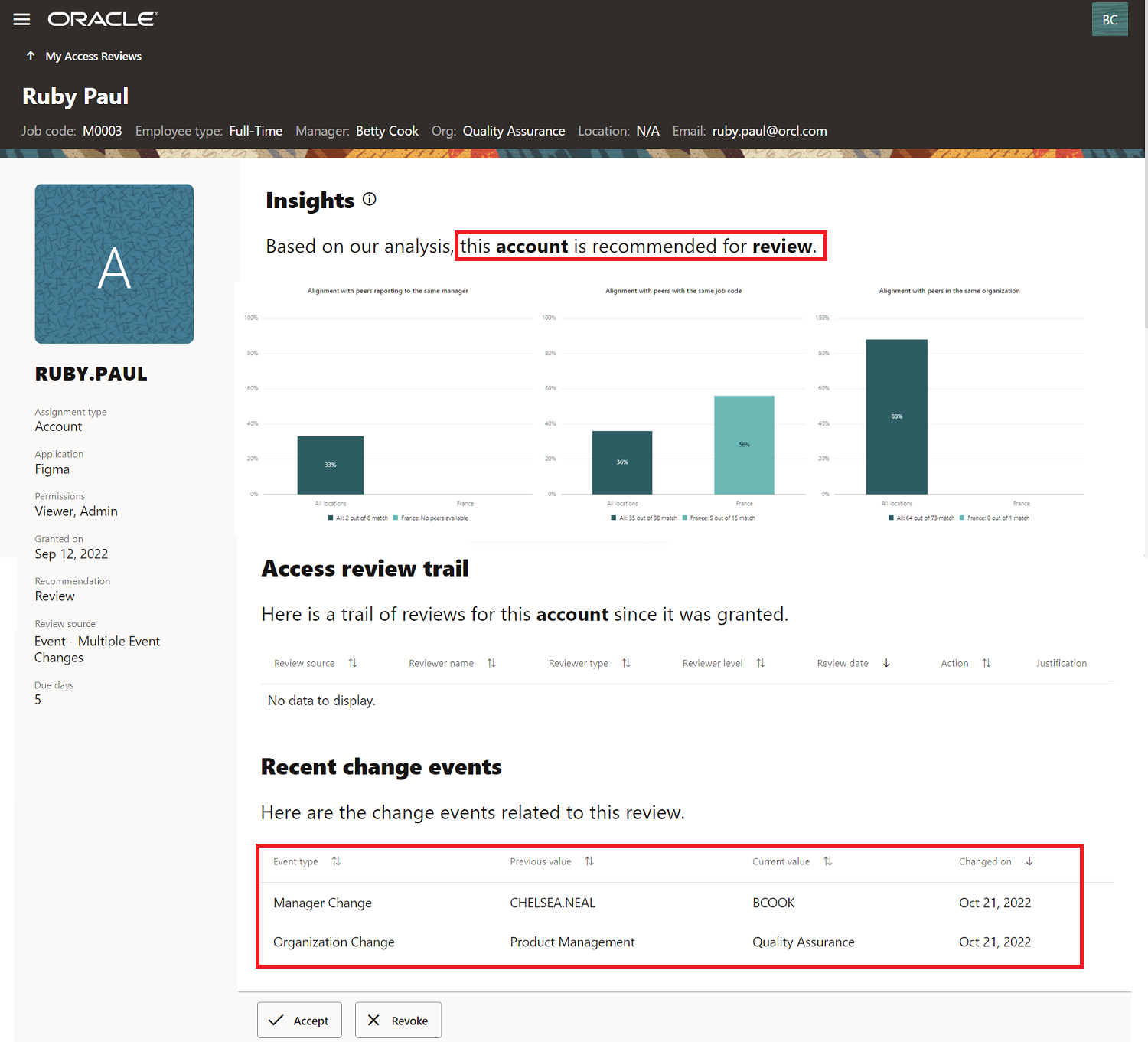Viewport: 1148px width, 1042px height.
Task: Click review source Event - Multiple Event Changes
Action: click(x=97, y=649)
